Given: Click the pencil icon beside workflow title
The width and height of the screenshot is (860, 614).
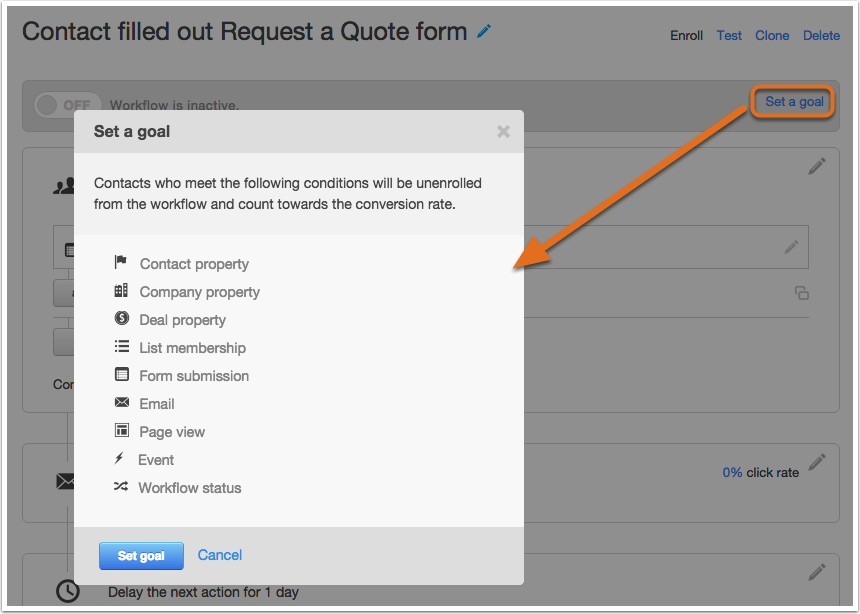Looking at the screenshot, I should point(484,31).
